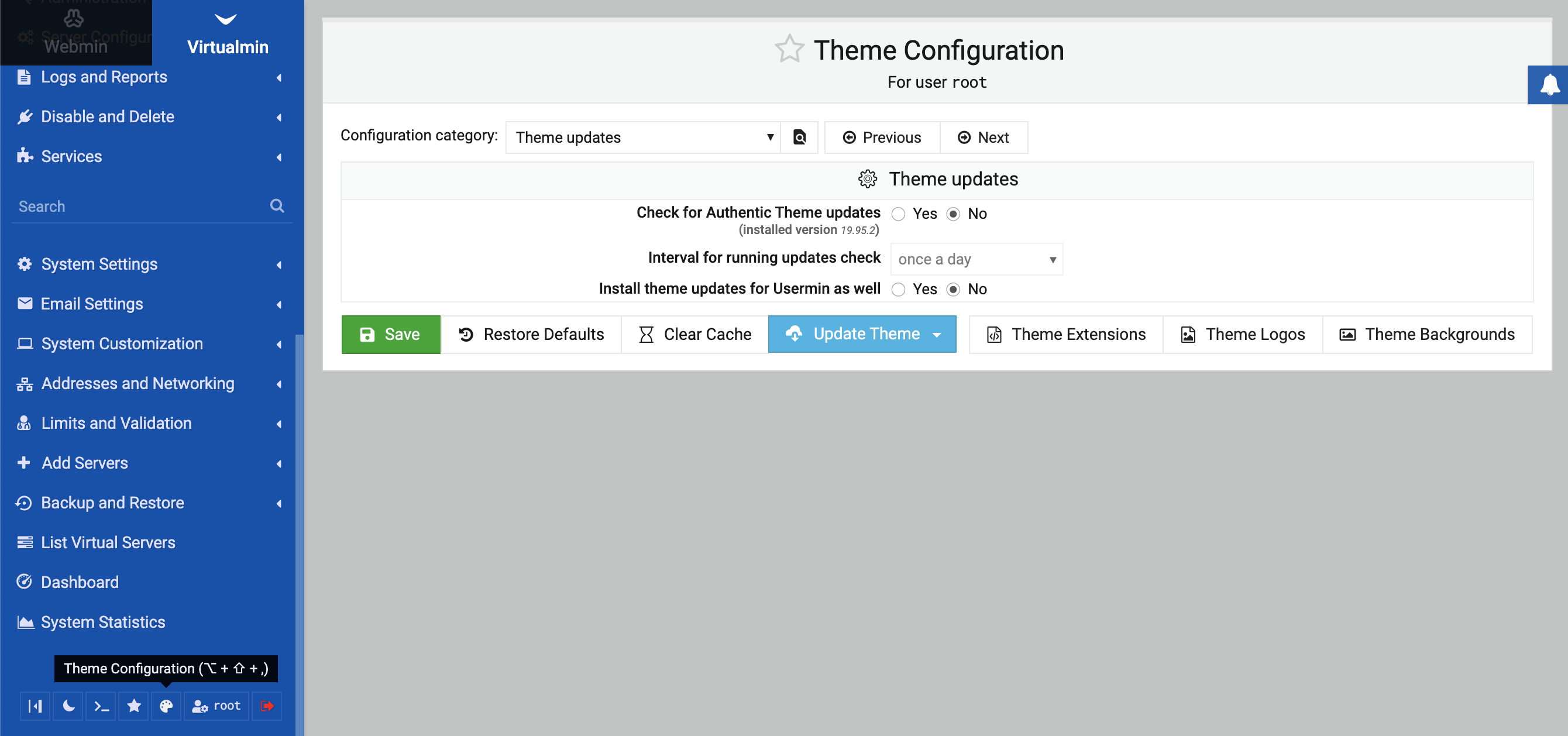Switch to the Webmin tab
This screenshot has width=1568, height=736.
(75, 32)
